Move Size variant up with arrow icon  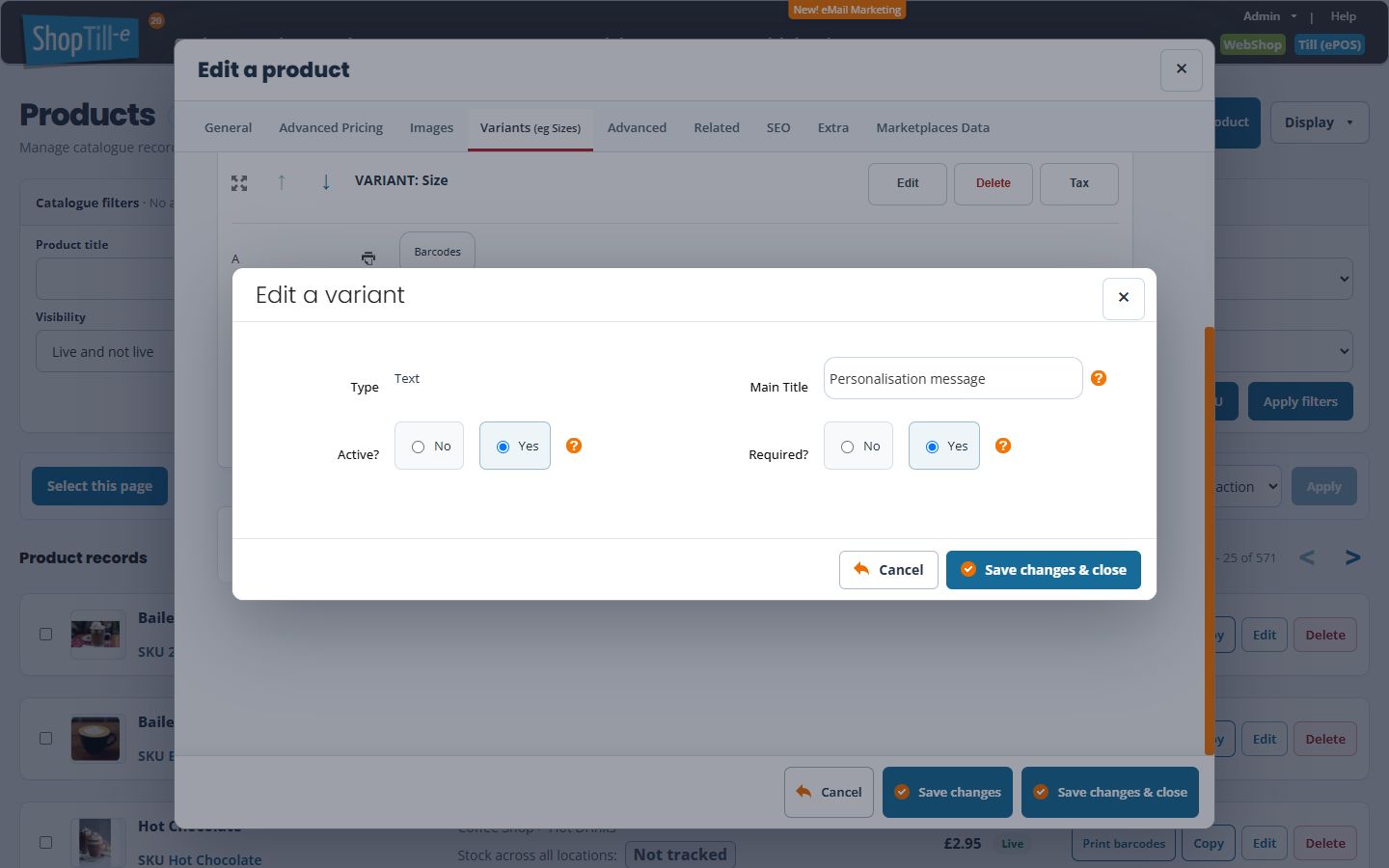(282, 181)
